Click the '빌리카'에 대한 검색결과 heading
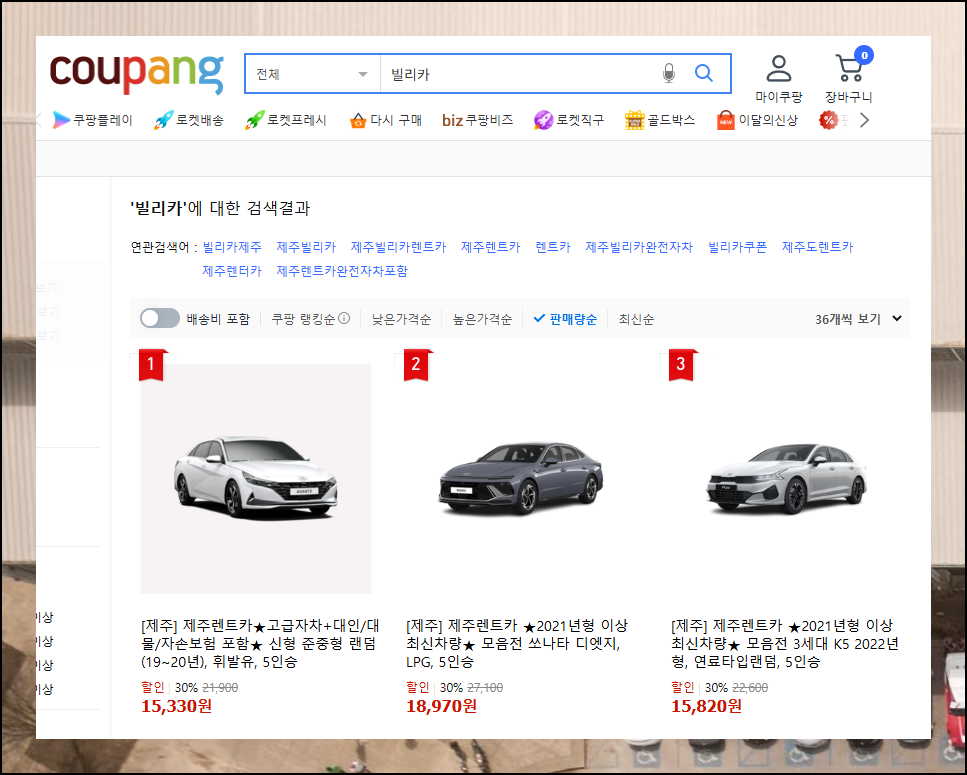Viewport: 967px width, 775px height. pos(220,208)
